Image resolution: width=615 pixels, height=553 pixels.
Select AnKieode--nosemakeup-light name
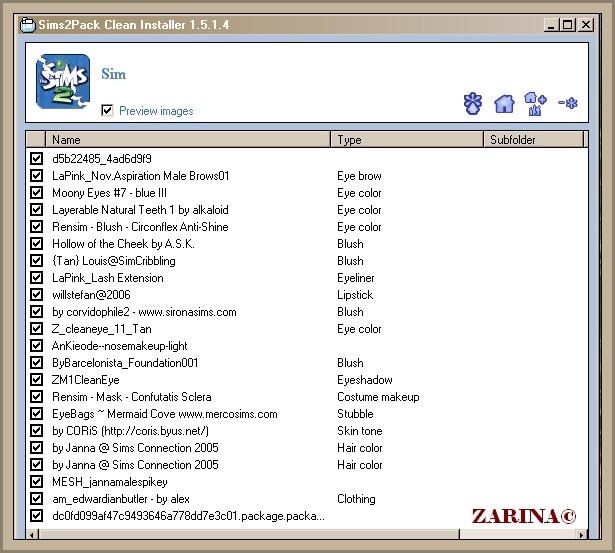[x=120, y=346]
